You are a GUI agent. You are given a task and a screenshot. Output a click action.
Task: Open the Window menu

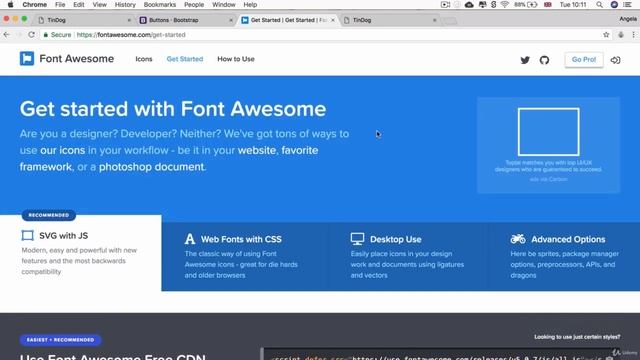pyautogui.click(x=224, y=4)
